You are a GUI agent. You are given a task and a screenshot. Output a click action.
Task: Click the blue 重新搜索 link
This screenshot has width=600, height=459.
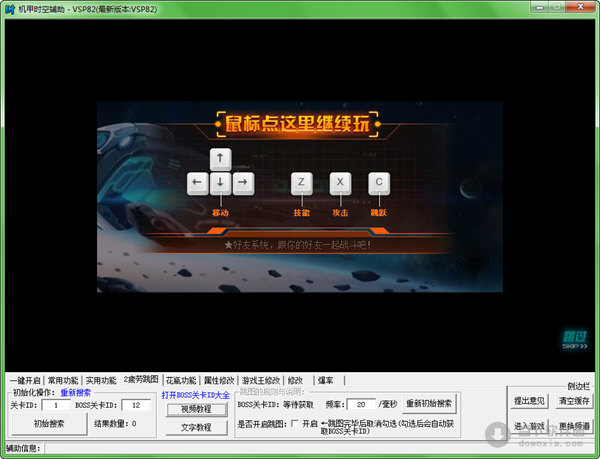click(76, 392)
